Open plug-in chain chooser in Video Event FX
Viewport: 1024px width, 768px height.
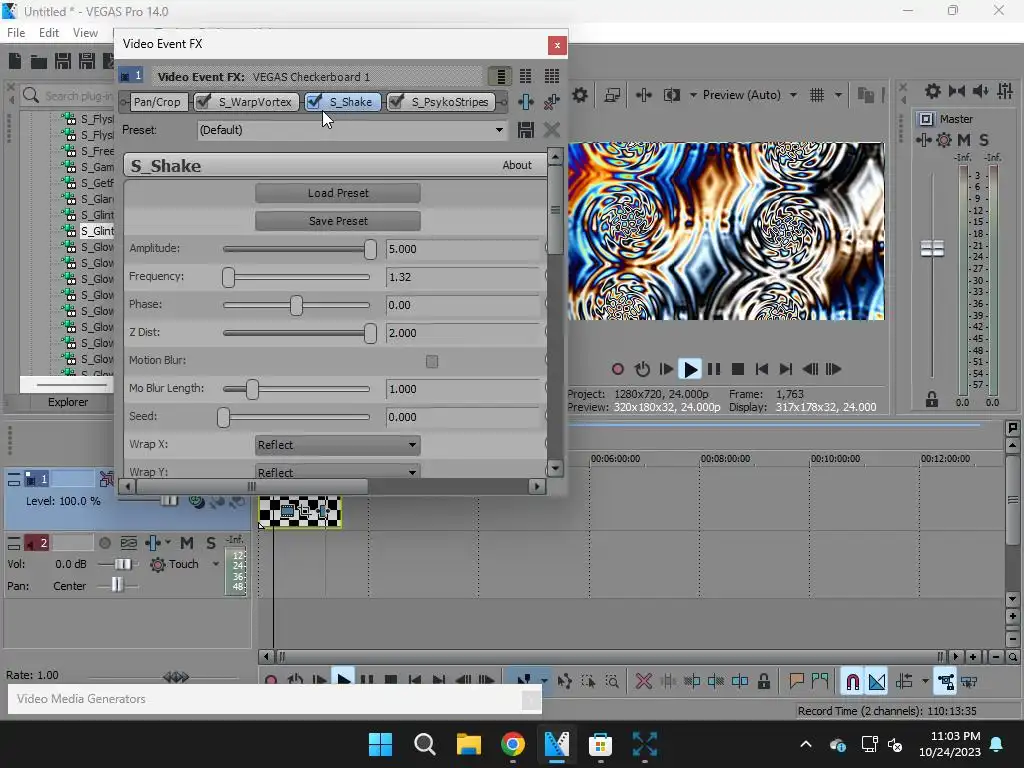[x=526, y=102]
